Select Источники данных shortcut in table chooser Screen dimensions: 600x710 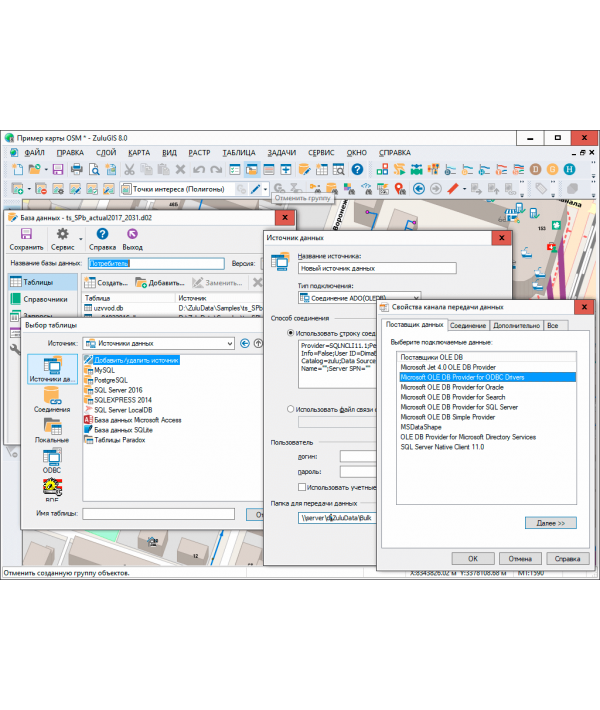[52, 369]
